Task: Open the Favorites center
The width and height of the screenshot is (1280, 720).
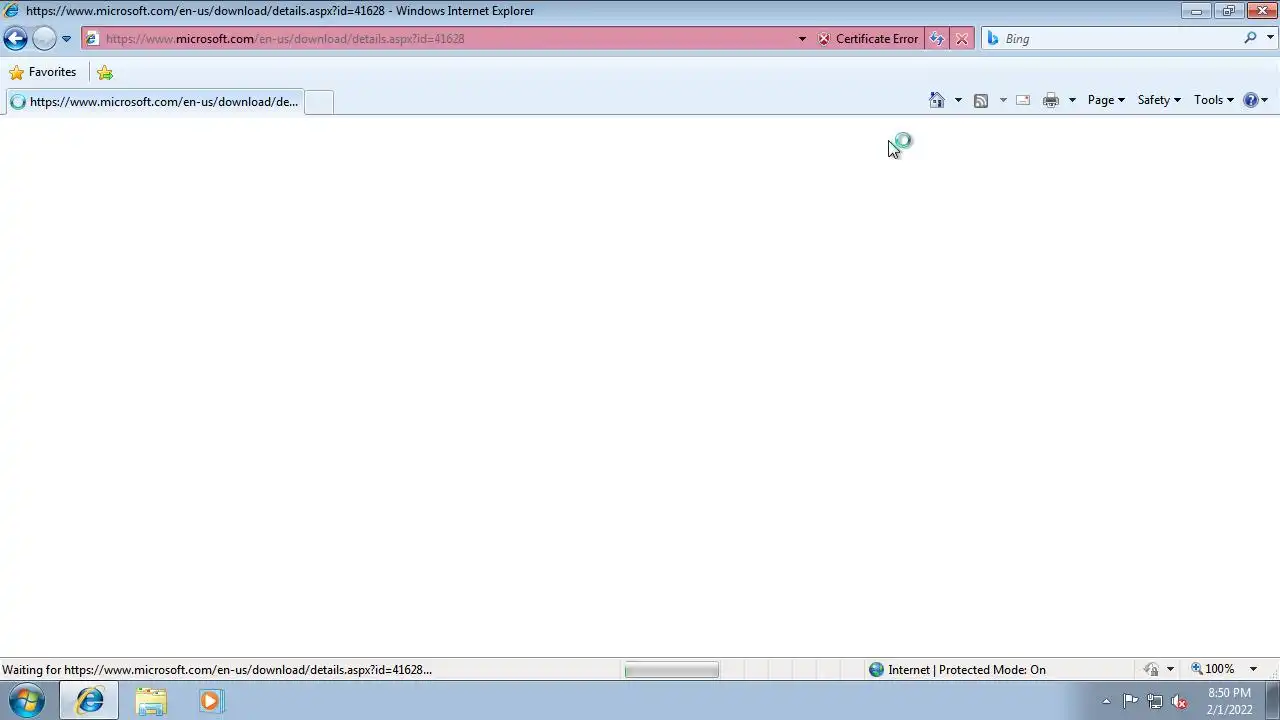Action: [x=42, y=72]
